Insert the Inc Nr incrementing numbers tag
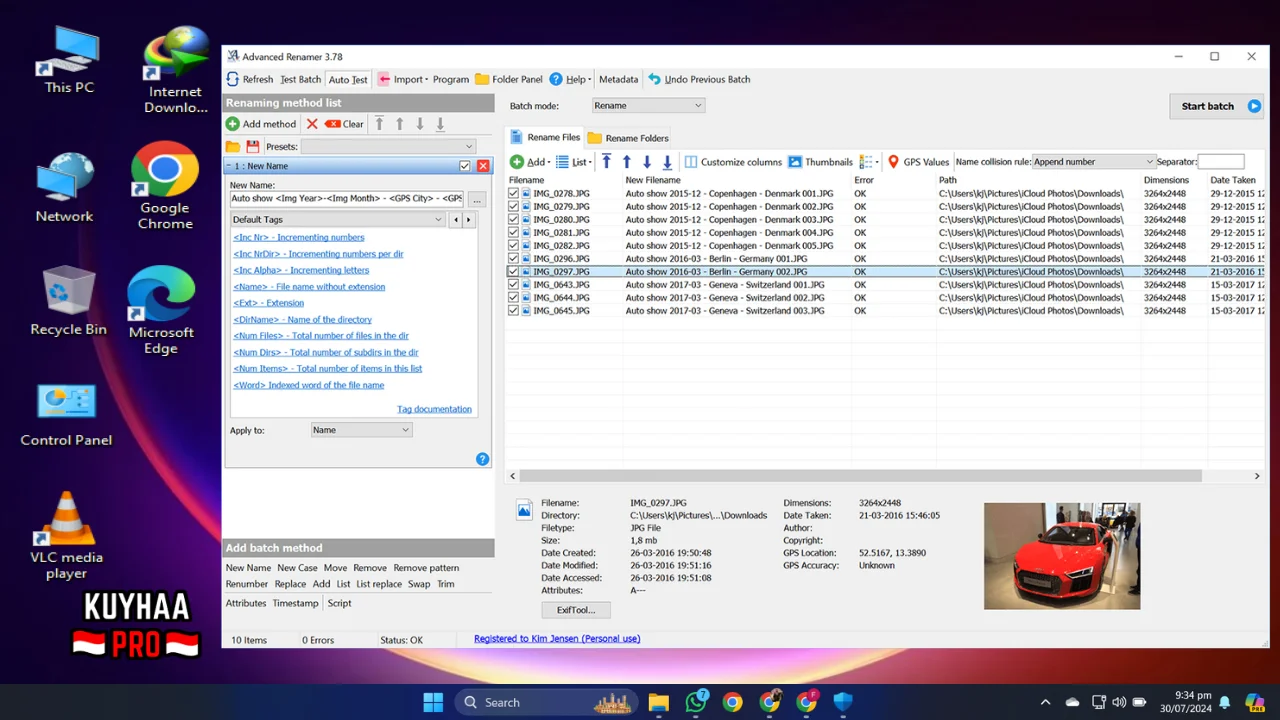The image size is (1280, 720). pyautogui.click(x=299, y=237)
